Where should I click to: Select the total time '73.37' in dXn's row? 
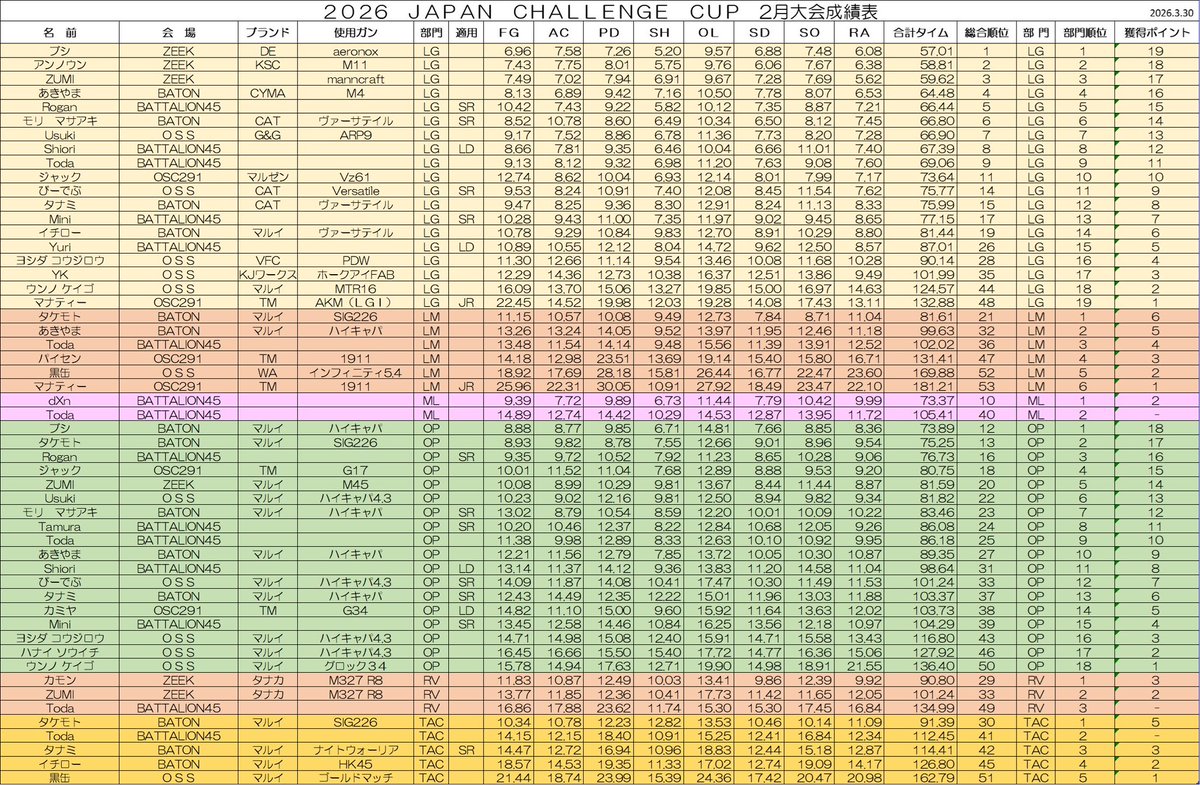coord(920,399)
